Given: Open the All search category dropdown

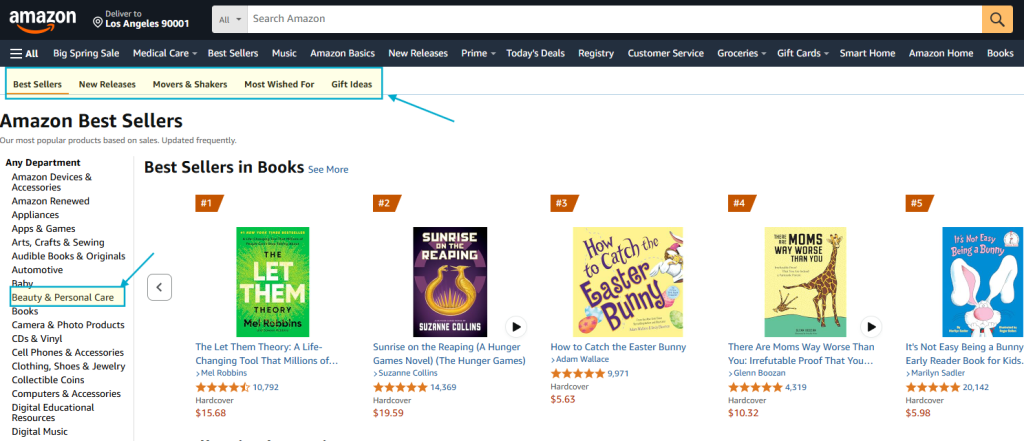Looking at the screenshot, I should 228,19.
